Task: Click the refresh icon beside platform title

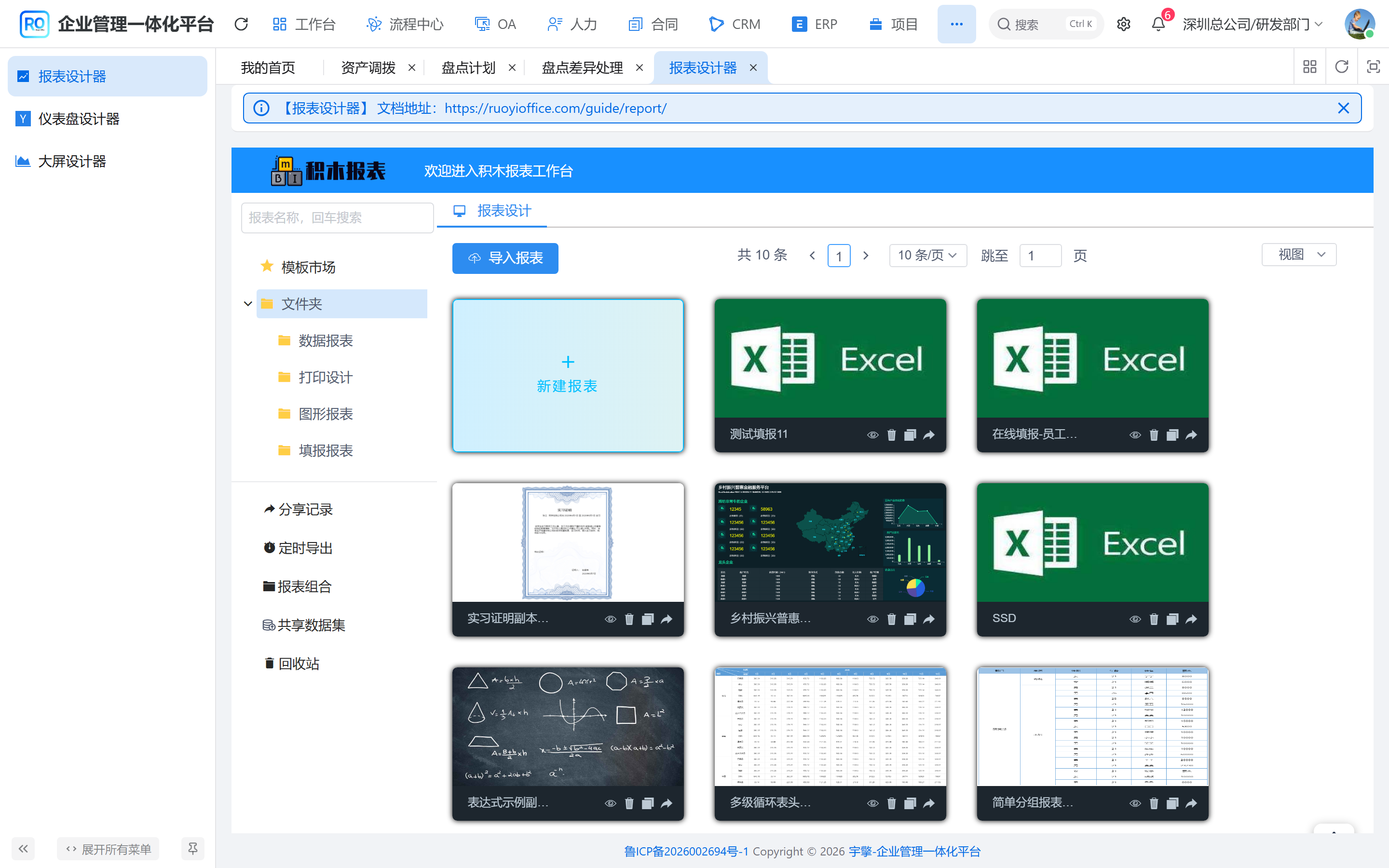Action: [x=241, y=24]
